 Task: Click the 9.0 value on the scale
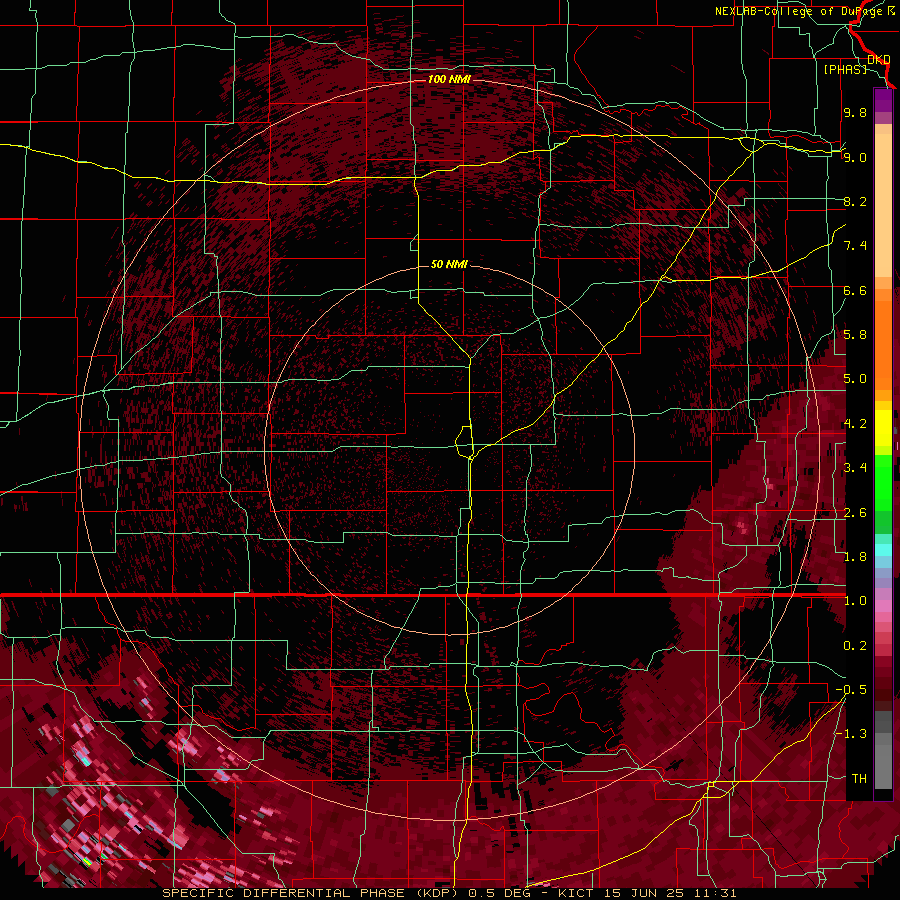coord(855,157)
